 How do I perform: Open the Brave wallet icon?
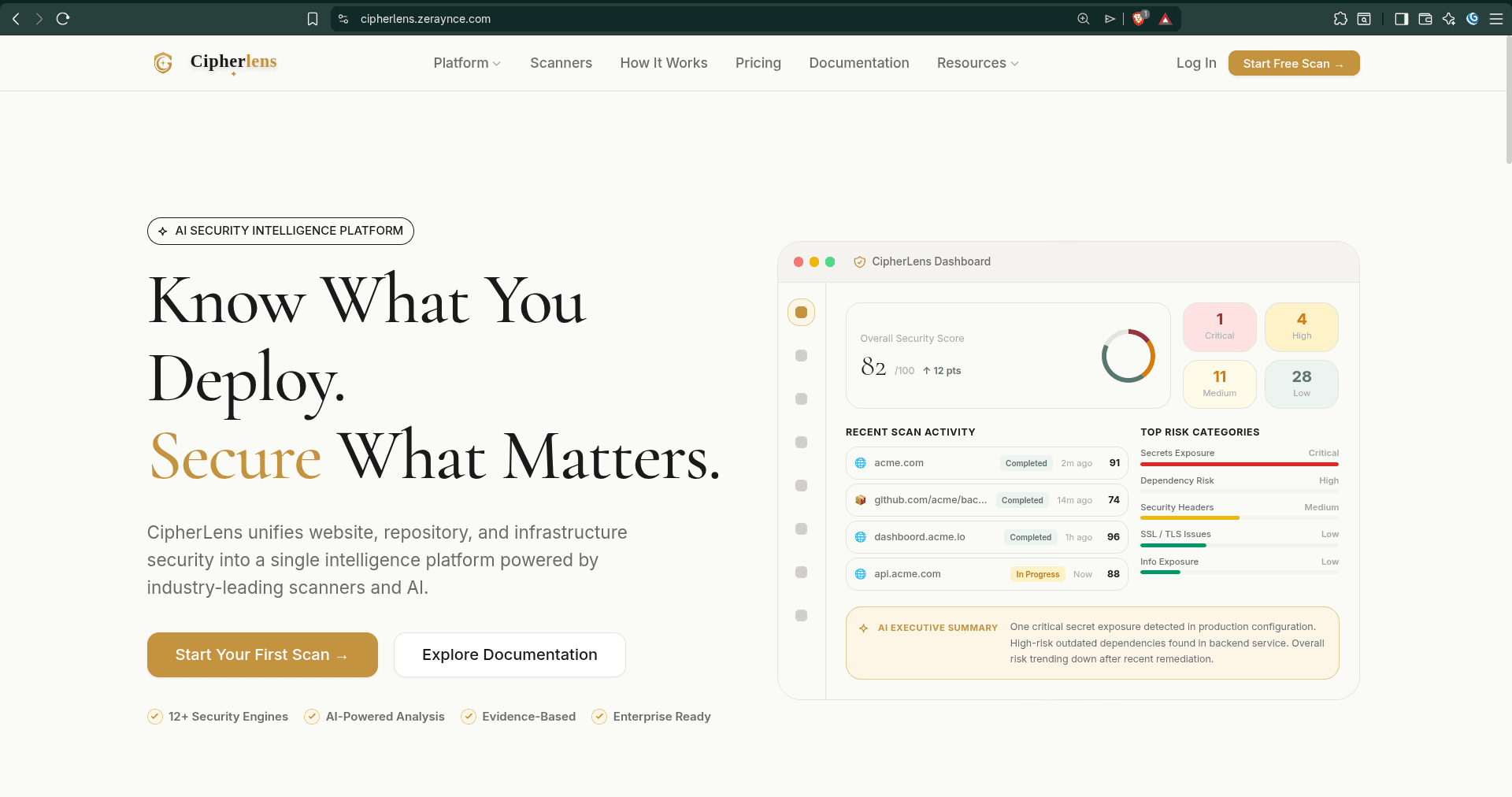[1425, 19]
